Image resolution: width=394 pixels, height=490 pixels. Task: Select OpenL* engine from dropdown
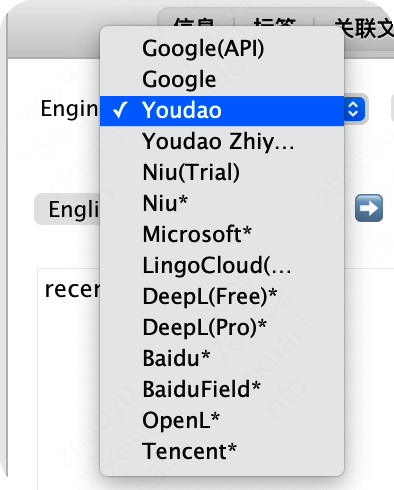(x=222, y=420)
